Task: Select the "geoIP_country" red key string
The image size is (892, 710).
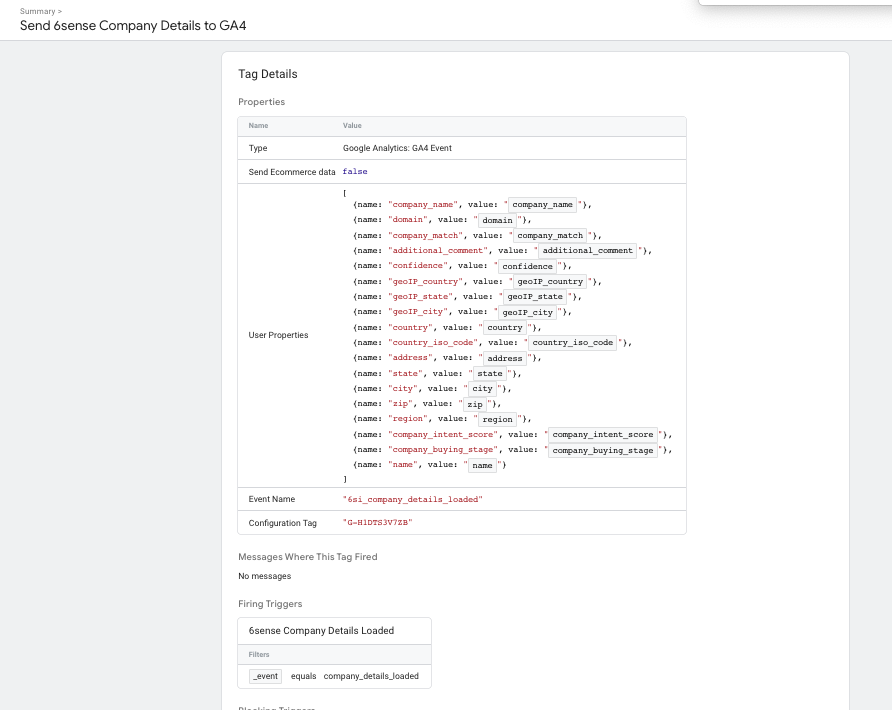Action: pos(426,282)
